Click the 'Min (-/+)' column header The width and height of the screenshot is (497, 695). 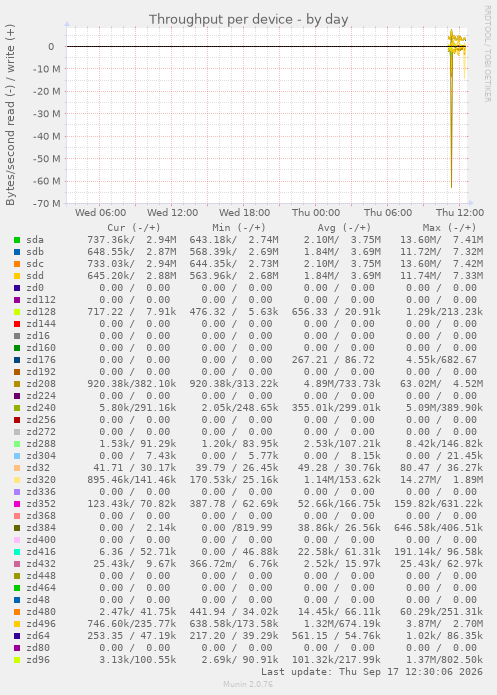[x=239, y=228]
